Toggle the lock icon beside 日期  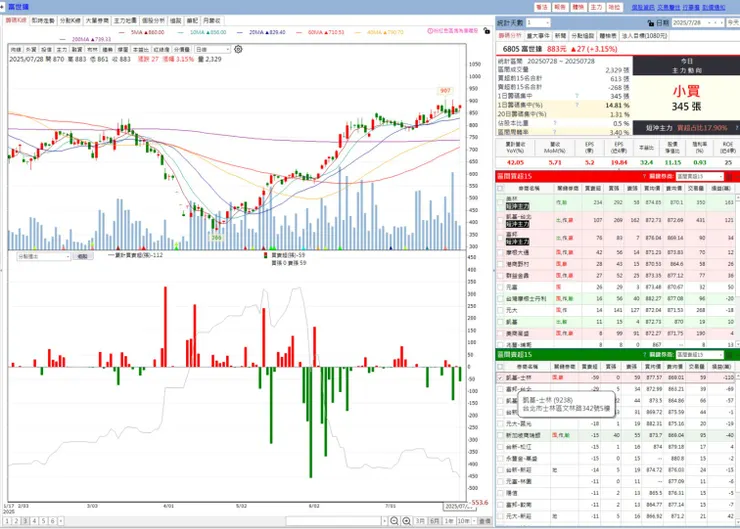pos(651,23)
